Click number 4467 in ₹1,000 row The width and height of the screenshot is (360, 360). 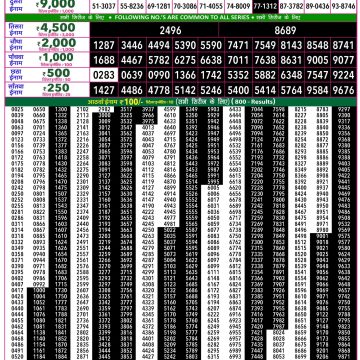click(x=132, y=60)
